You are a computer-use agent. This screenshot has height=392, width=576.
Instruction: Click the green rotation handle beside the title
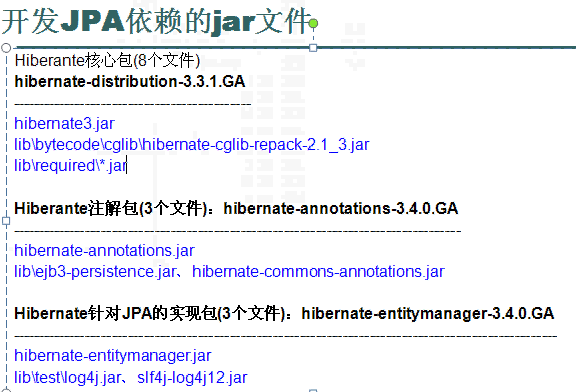point(313,24)
